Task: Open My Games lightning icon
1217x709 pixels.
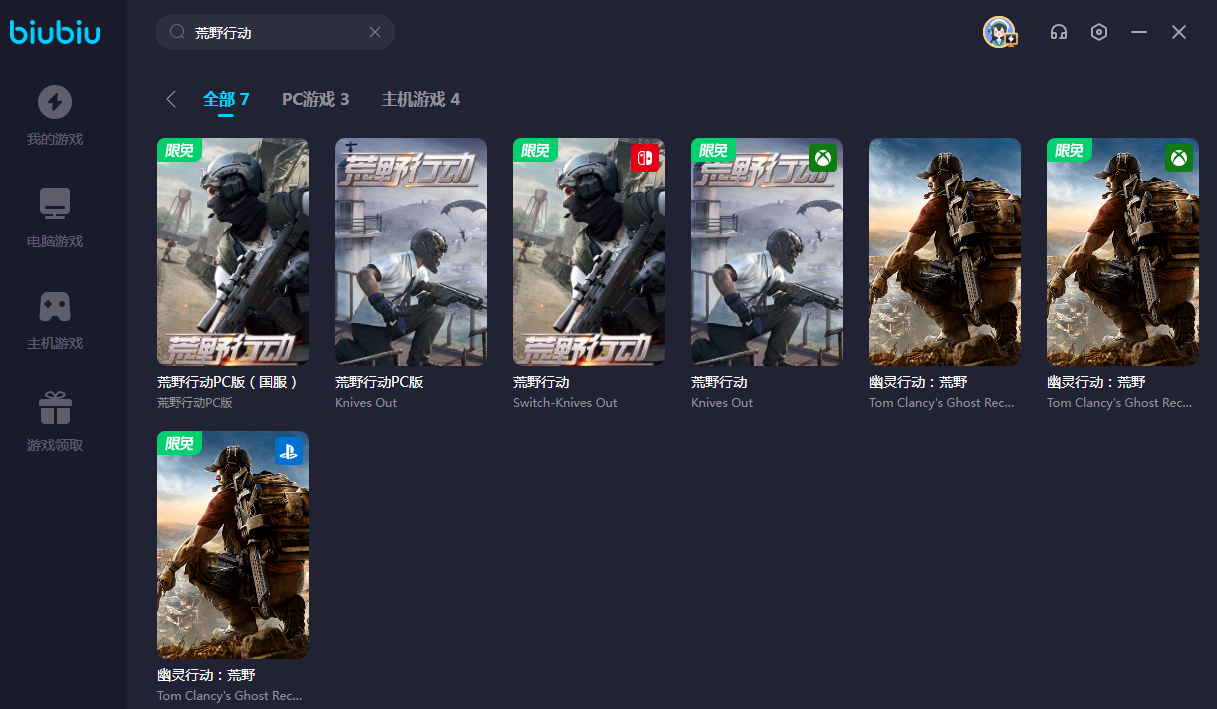Action: (55, 102)
